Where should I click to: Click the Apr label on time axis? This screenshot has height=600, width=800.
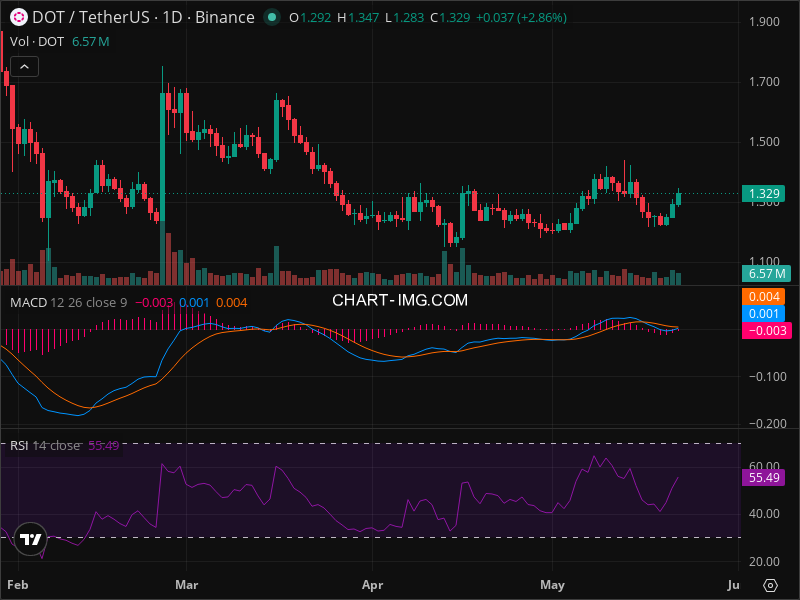point(372,585)
